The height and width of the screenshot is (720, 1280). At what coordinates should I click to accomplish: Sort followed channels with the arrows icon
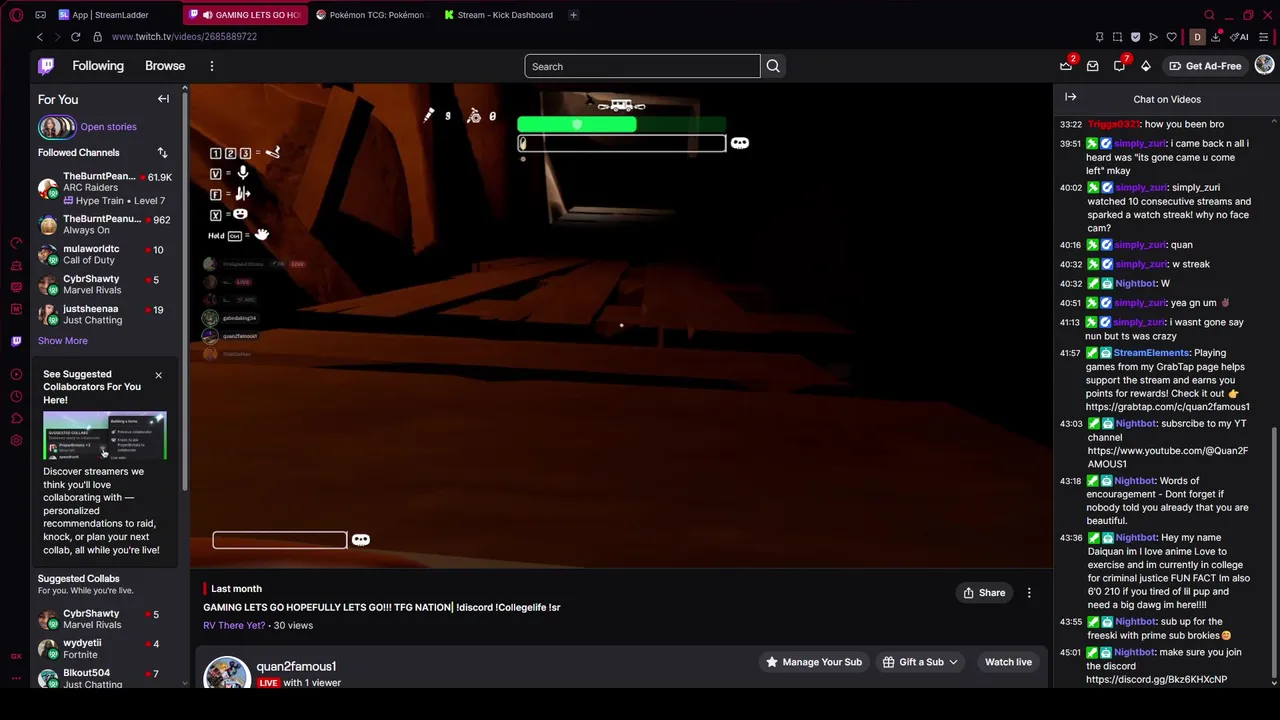pos(162,153)
